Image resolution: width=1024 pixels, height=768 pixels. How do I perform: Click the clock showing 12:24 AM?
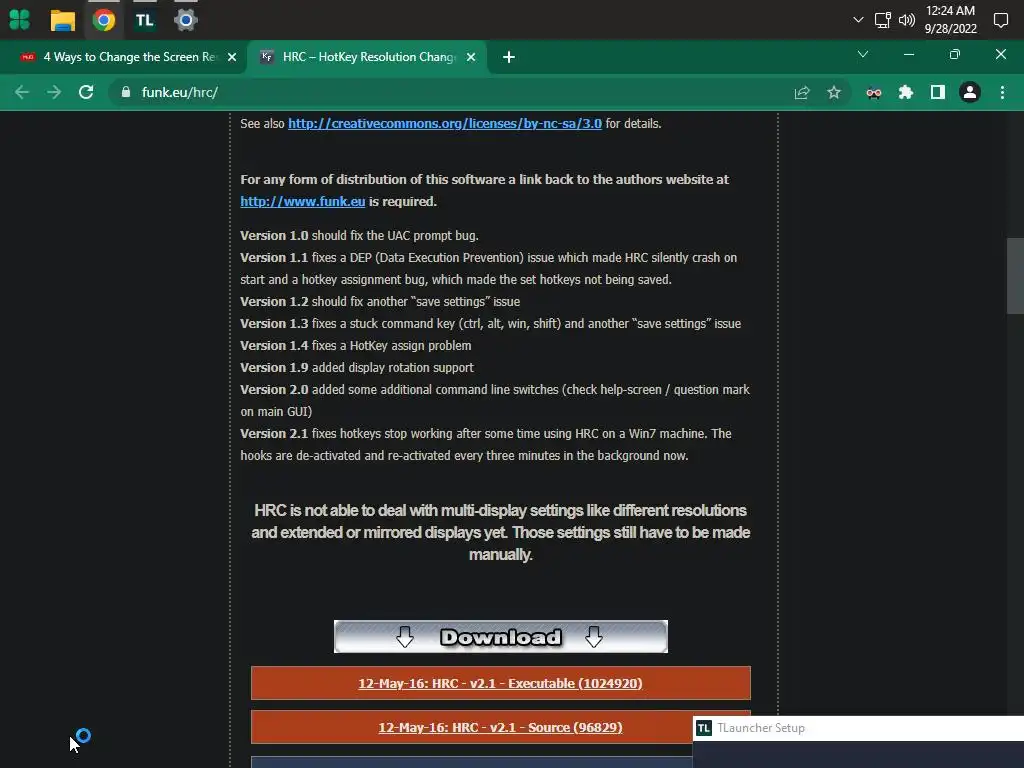pyautogui.click(x=950, y=20)
